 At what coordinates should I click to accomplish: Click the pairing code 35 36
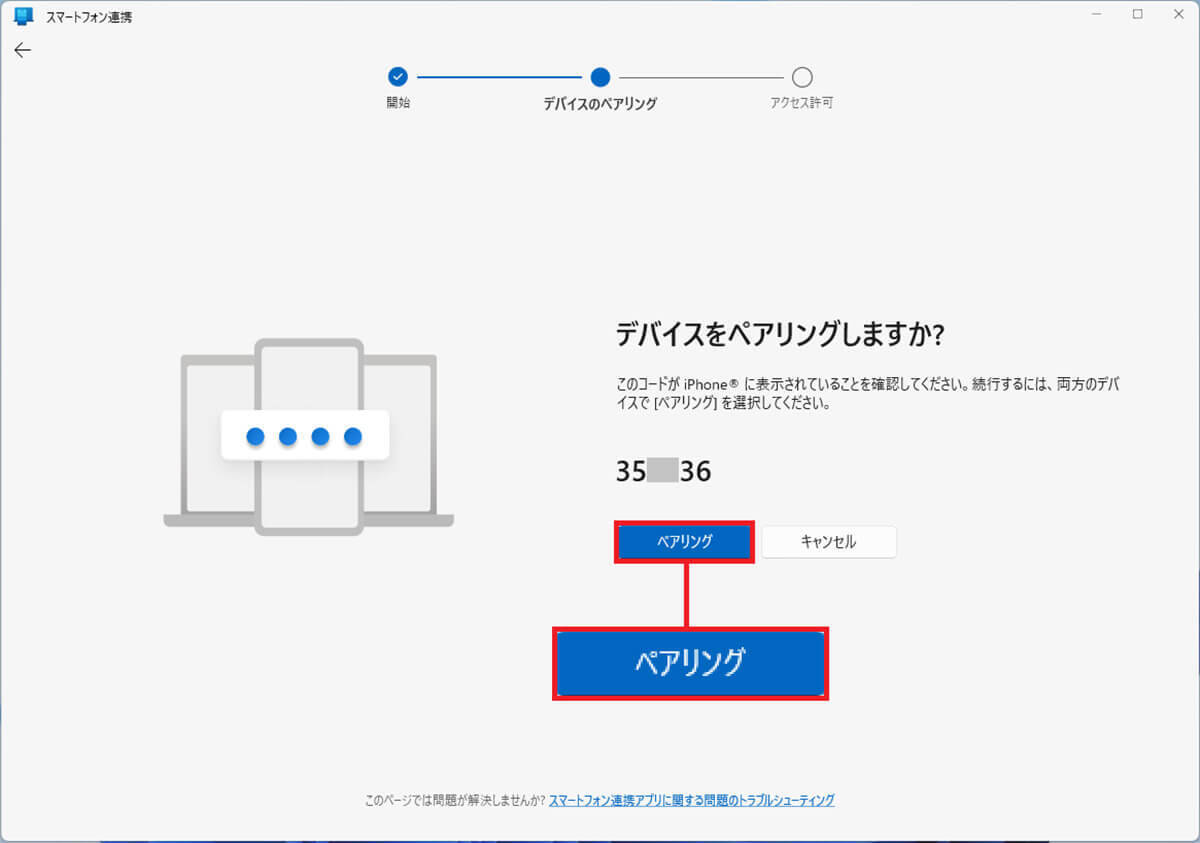point(663,471)
